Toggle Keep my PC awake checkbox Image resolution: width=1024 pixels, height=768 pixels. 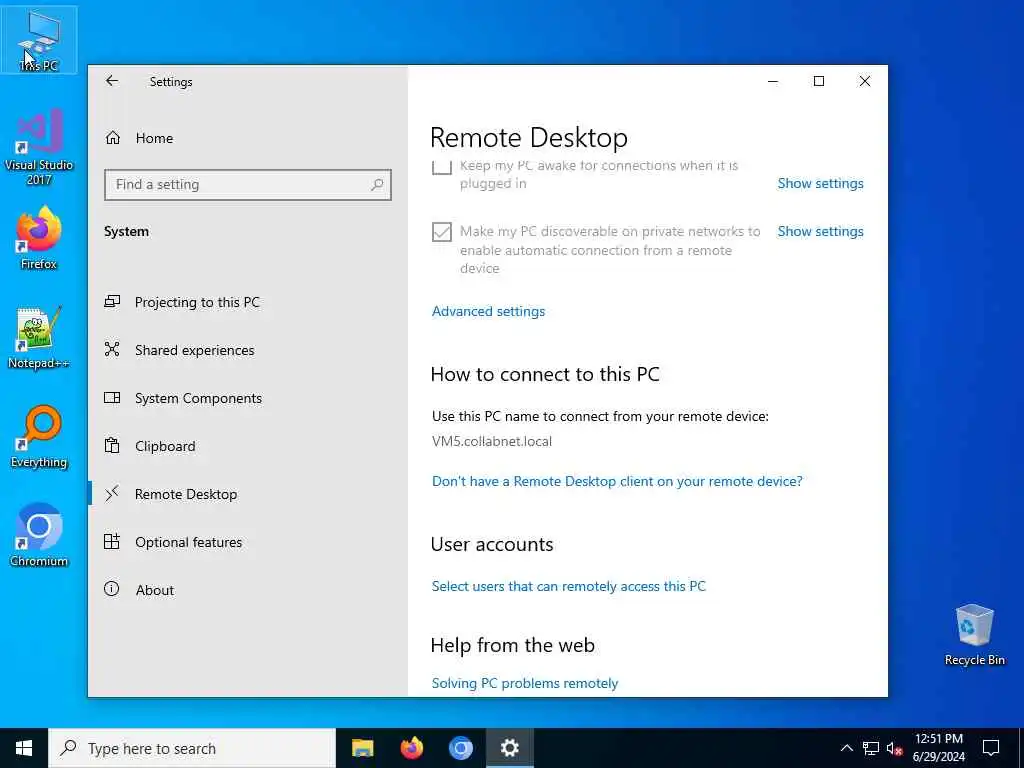coord(442,167)
